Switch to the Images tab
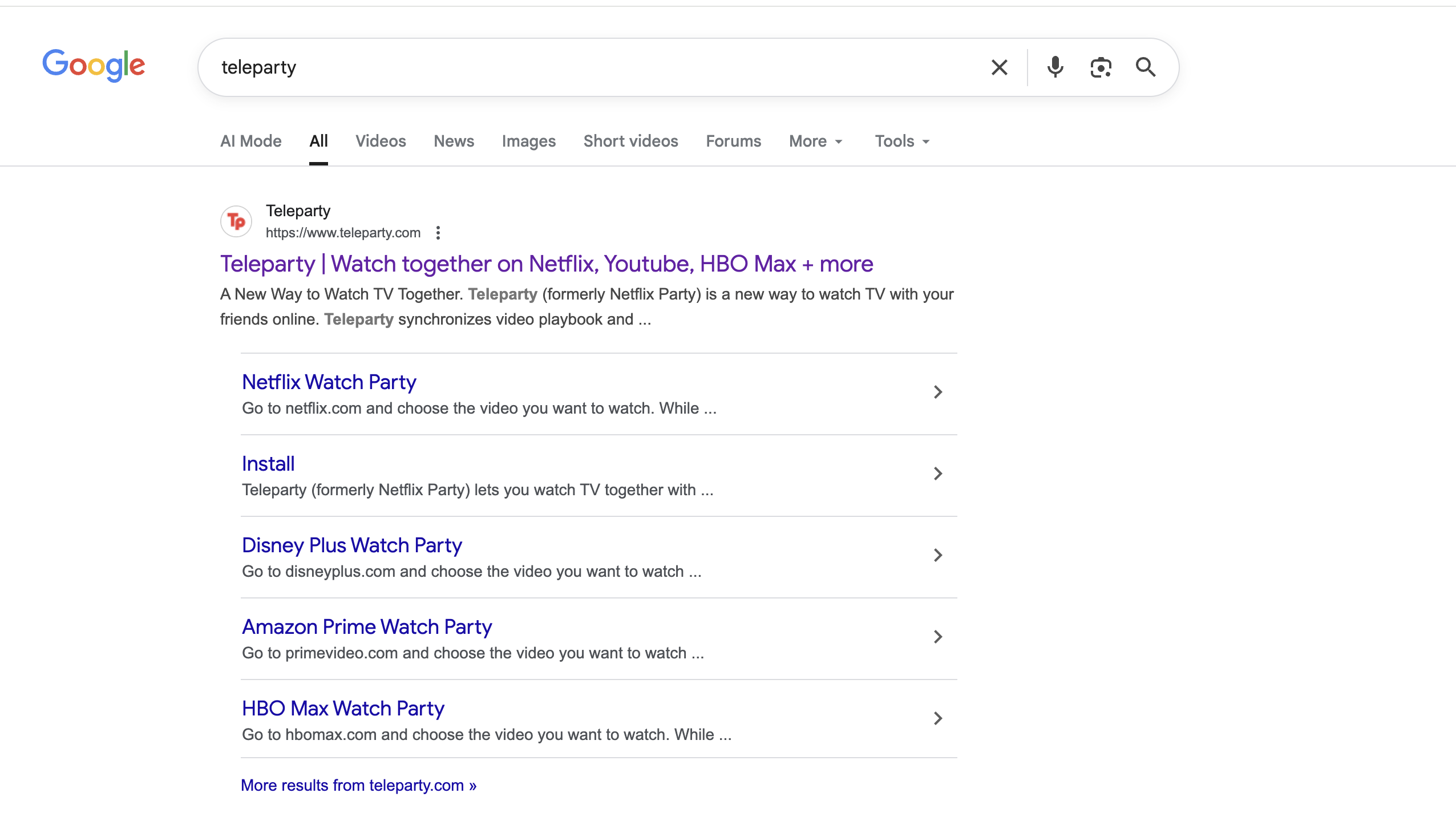The width and height of the screenshot is (1456, 817). pyautogui.click(x=528, y=141)
